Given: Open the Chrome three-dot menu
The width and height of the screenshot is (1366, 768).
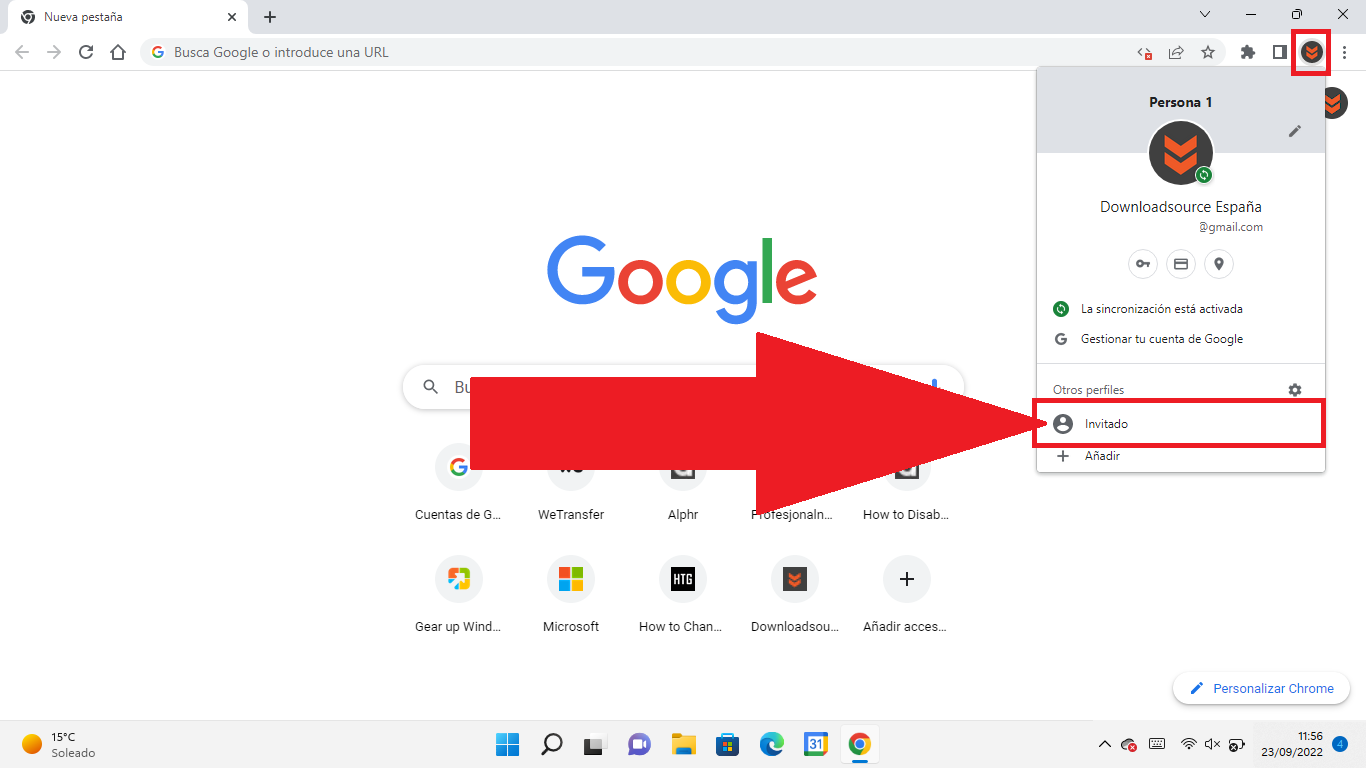Looking at the screenshot, I should (x=1345, y=52).
